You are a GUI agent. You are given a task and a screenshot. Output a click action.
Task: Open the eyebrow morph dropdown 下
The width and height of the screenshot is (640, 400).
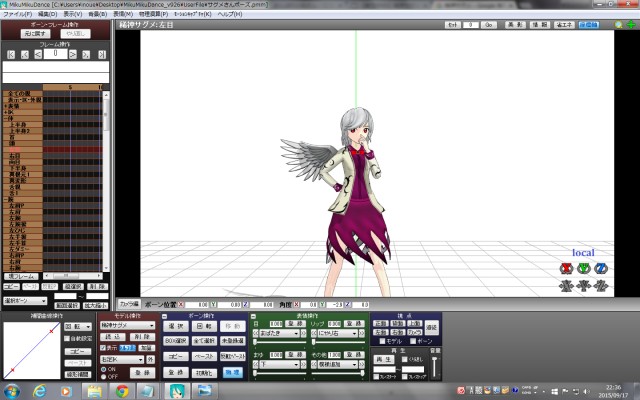(x=280, y=364)
